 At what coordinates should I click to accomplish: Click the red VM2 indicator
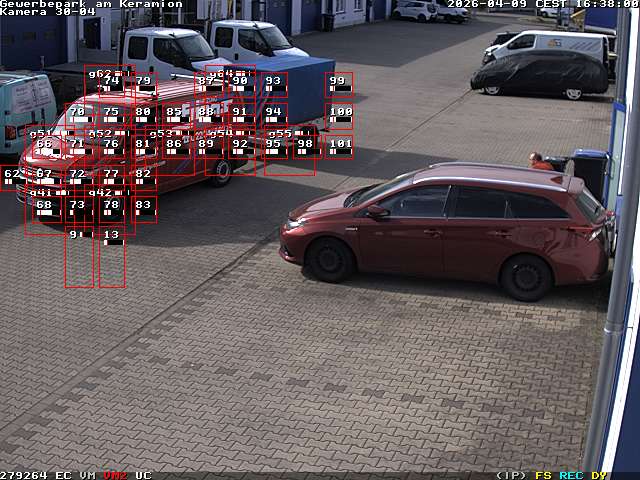115,475
